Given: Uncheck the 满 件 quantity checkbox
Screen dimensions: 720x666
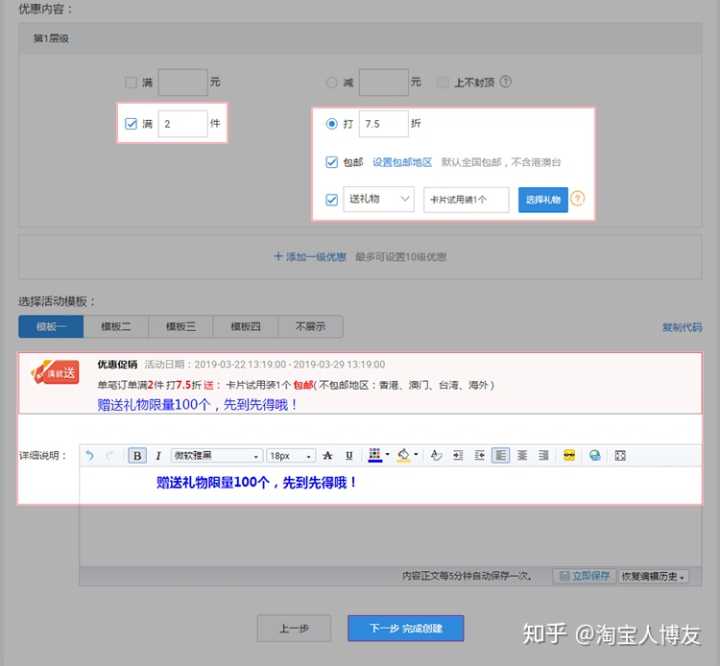Looking at the screenshot, I should click(131, 125).
